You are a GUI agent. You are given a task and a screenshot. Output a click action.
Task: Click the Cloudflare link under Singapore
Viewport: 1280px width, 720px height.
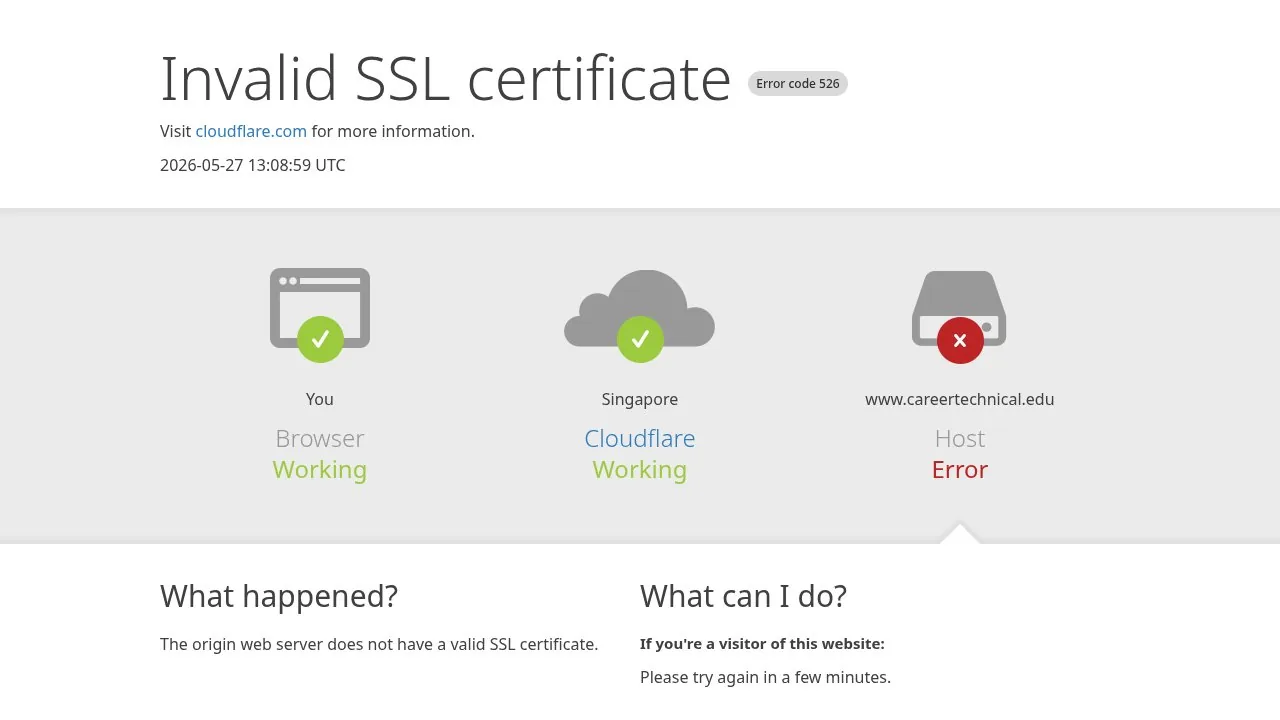click(x=640, y=438)
